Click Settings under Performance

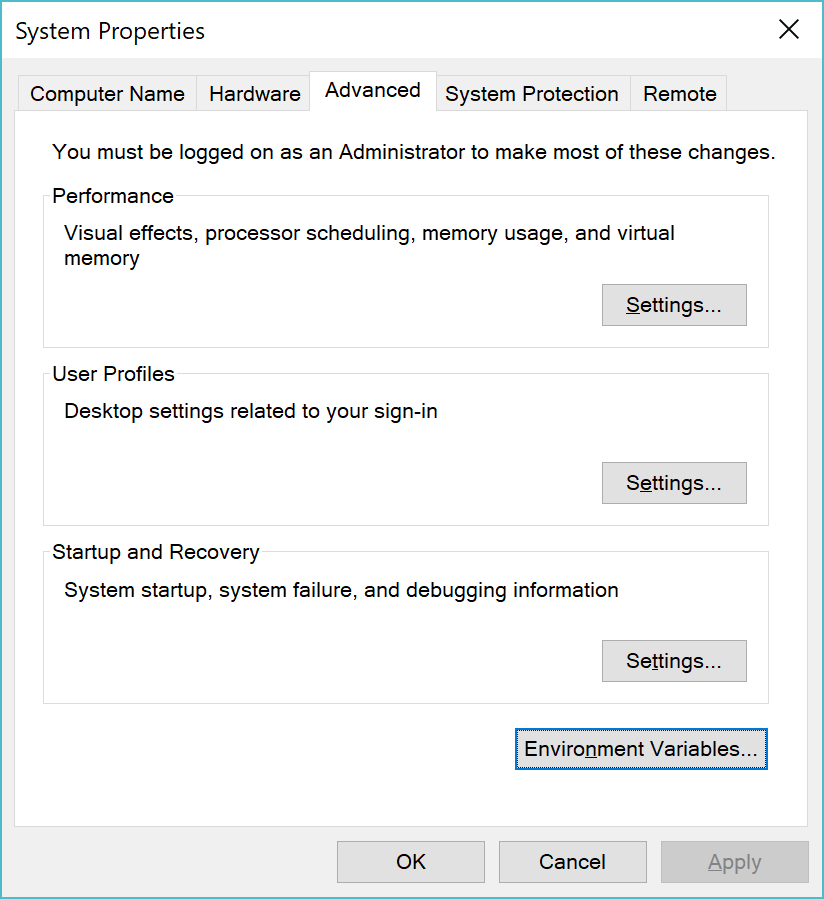click(x=673, y=304)
